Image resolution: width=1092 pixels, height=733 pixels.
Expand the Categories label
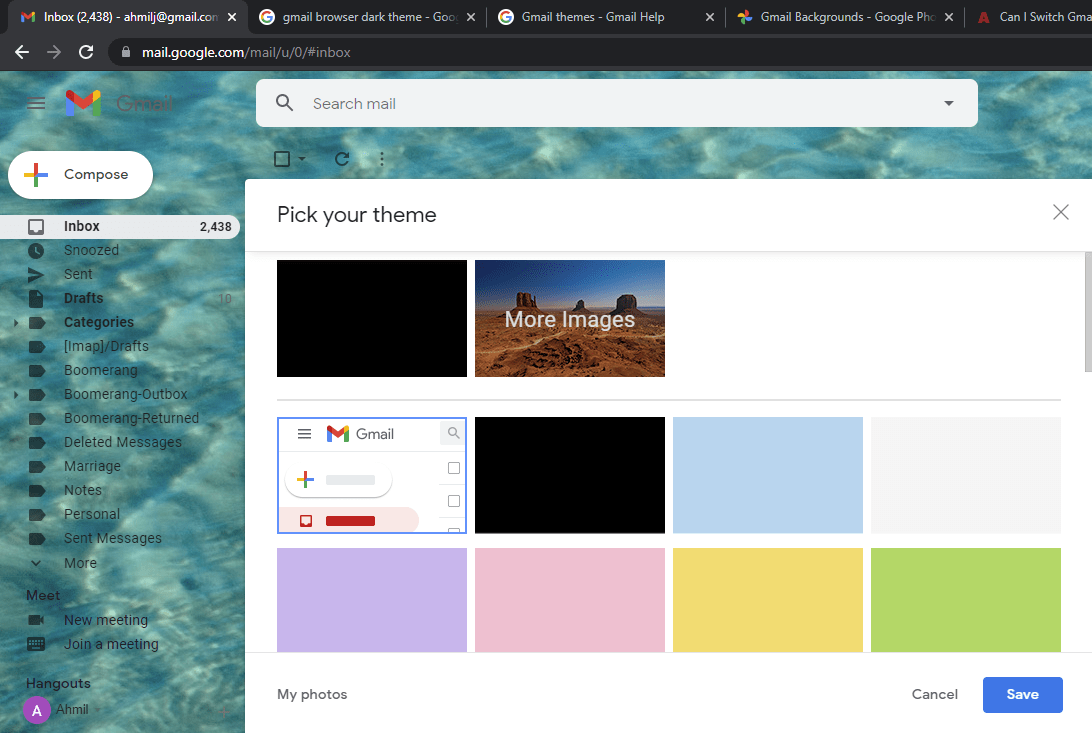[x=16, y=323]
